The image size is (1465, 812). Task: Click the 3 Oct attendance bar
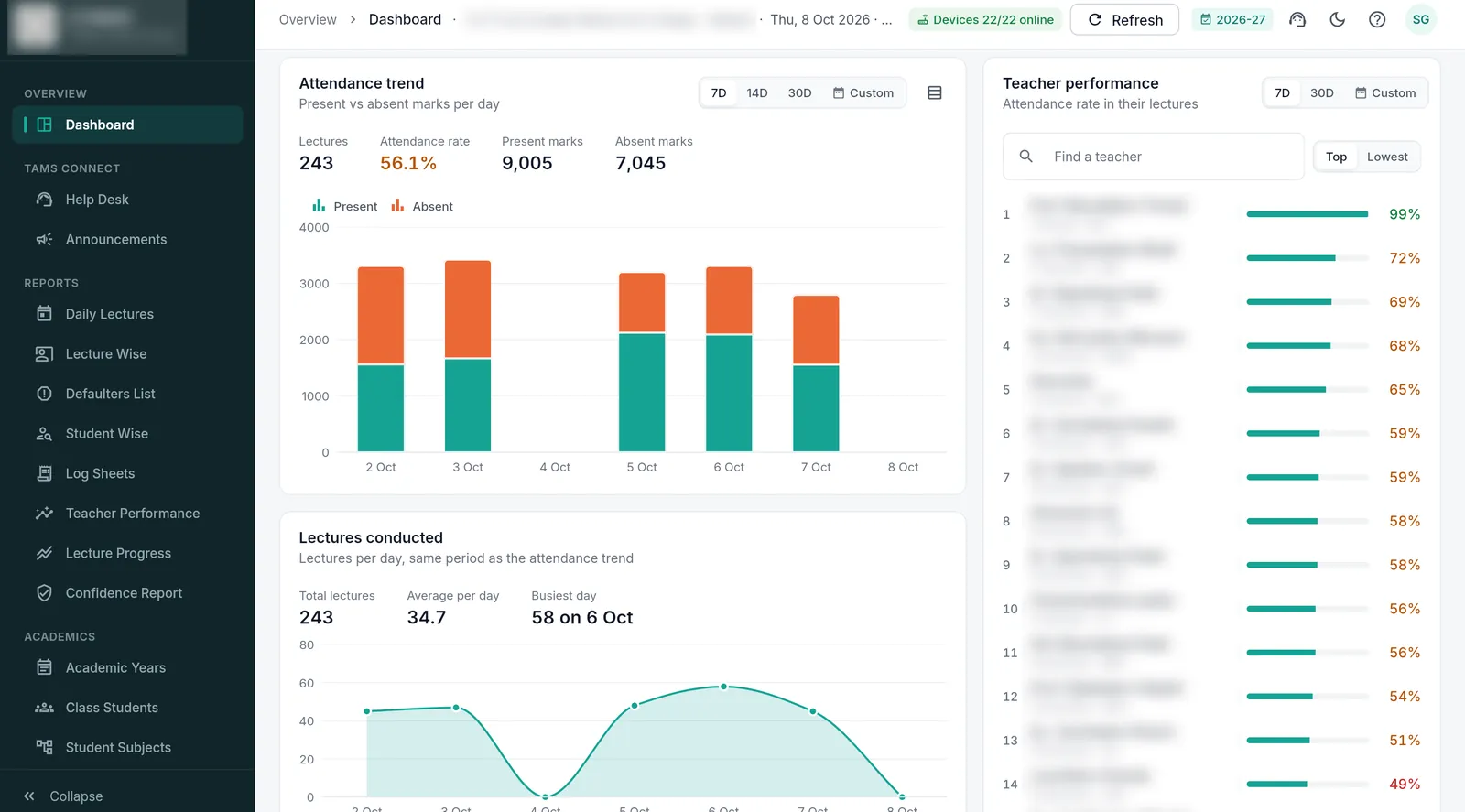click(468, 356)
